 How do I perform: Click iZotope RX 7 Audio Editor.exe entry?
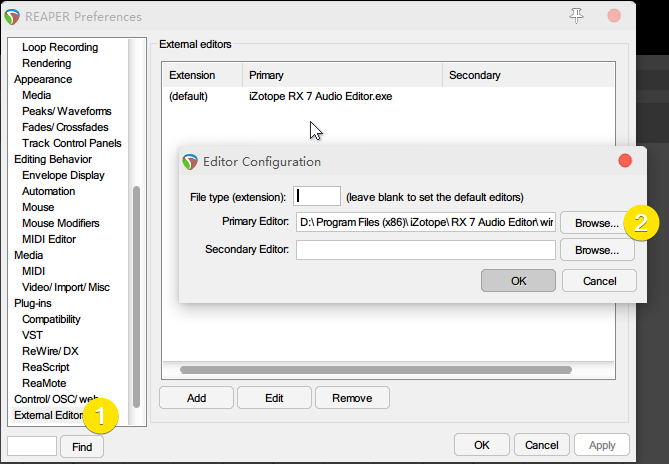click(320, 96)
